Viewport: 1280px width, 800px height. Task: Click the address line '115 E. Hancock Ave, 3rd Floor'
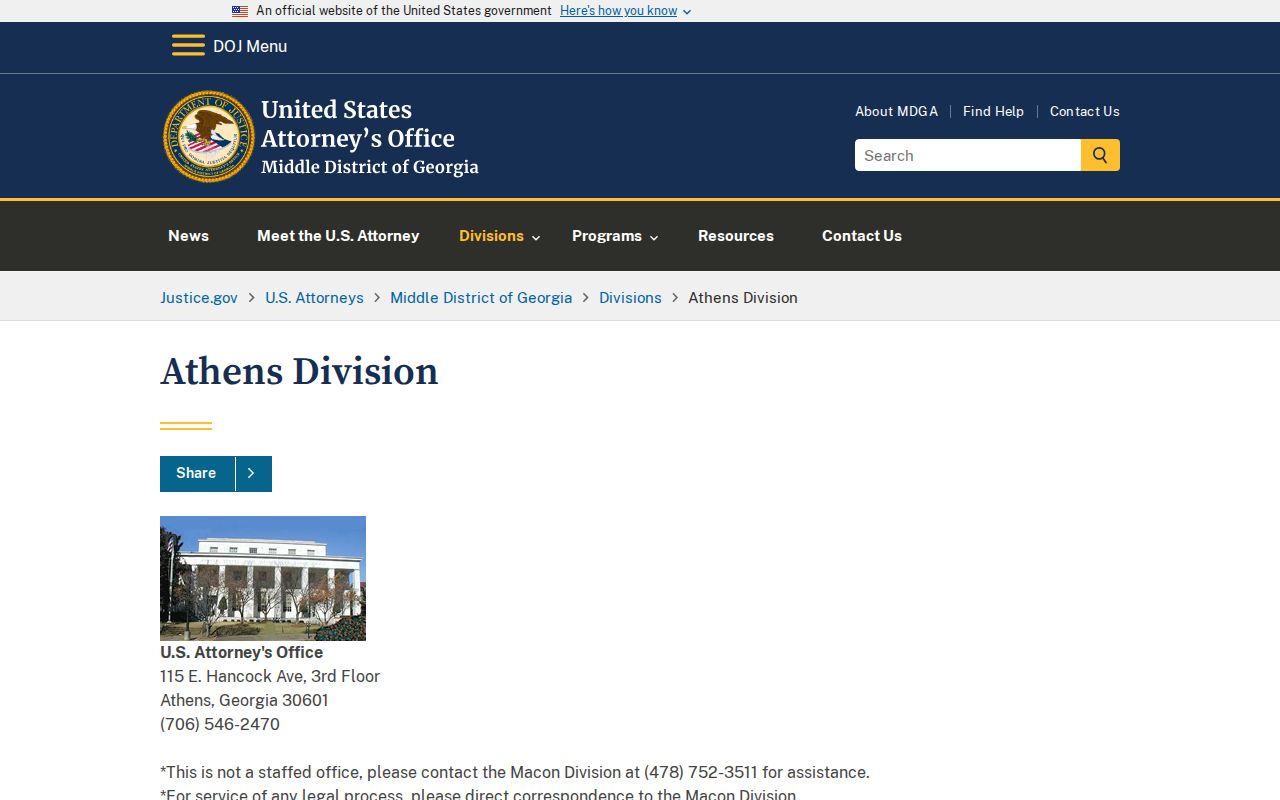click(270, 676)
